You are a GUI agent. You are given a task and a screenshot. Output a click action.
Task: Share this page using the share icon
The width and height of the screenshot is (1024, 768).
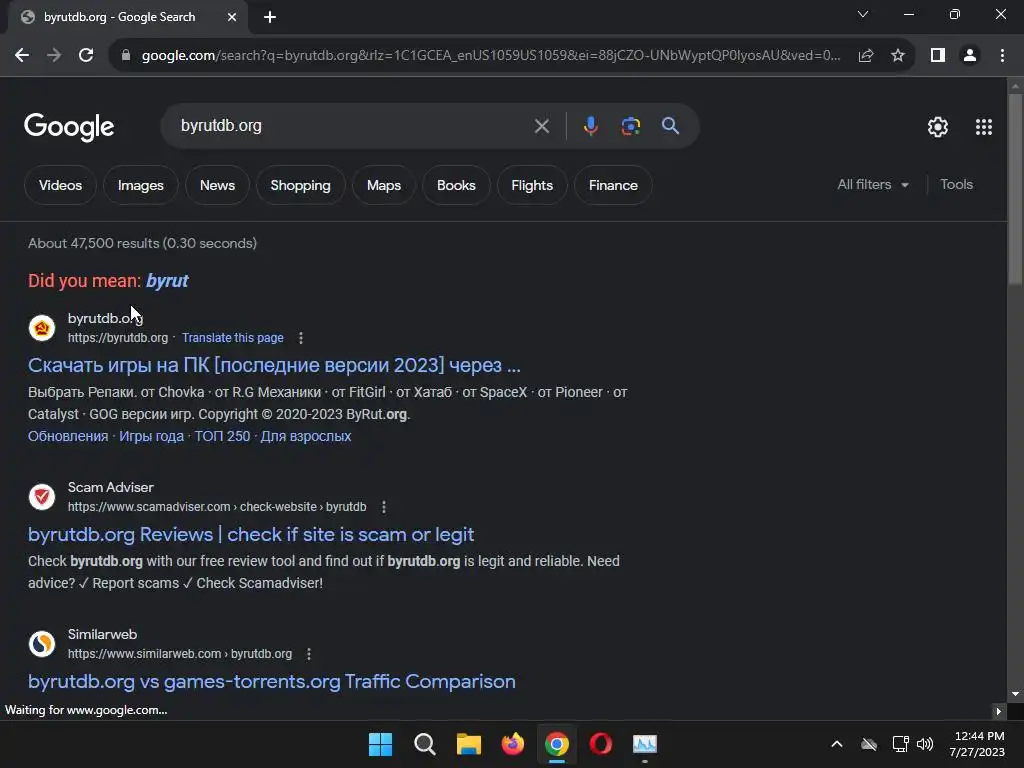866,56
